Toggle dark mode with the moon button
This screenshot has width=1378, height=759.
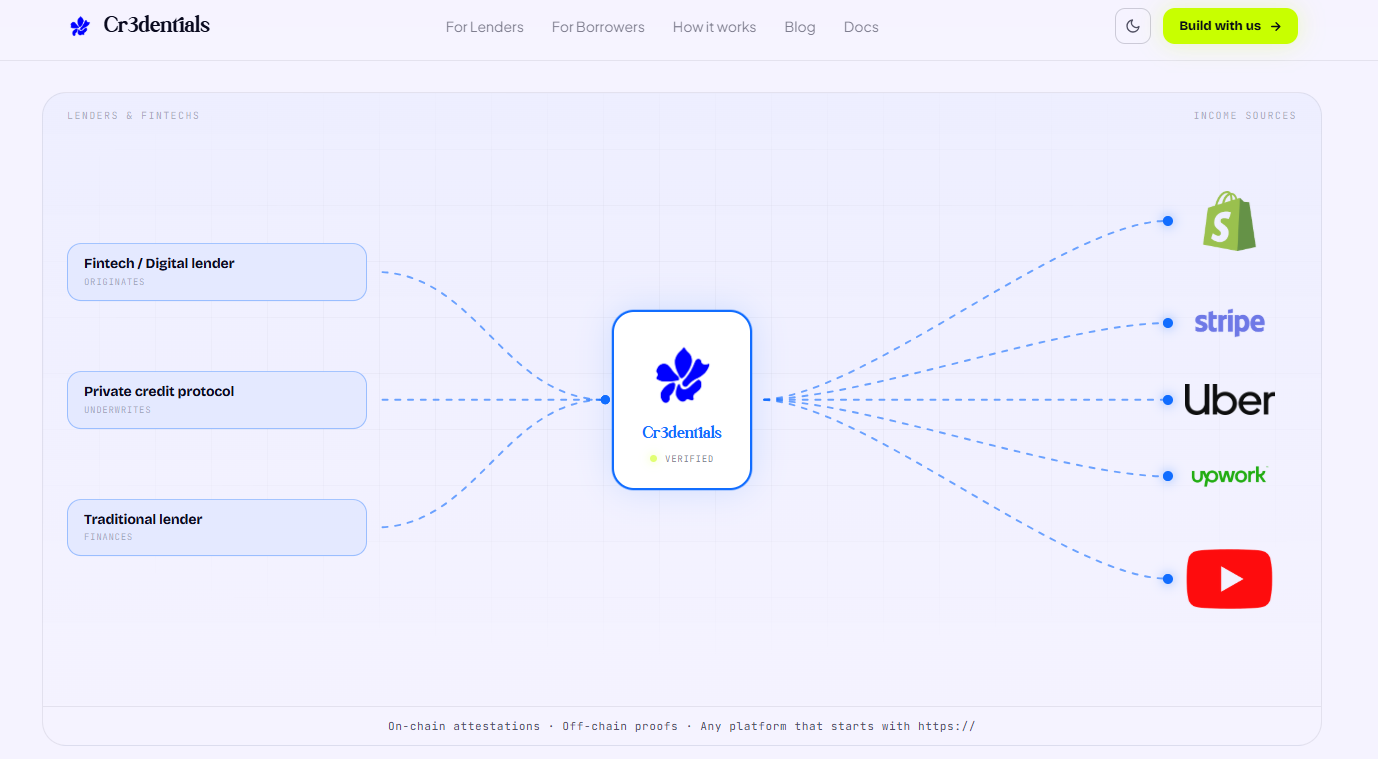click(1133, 26)
